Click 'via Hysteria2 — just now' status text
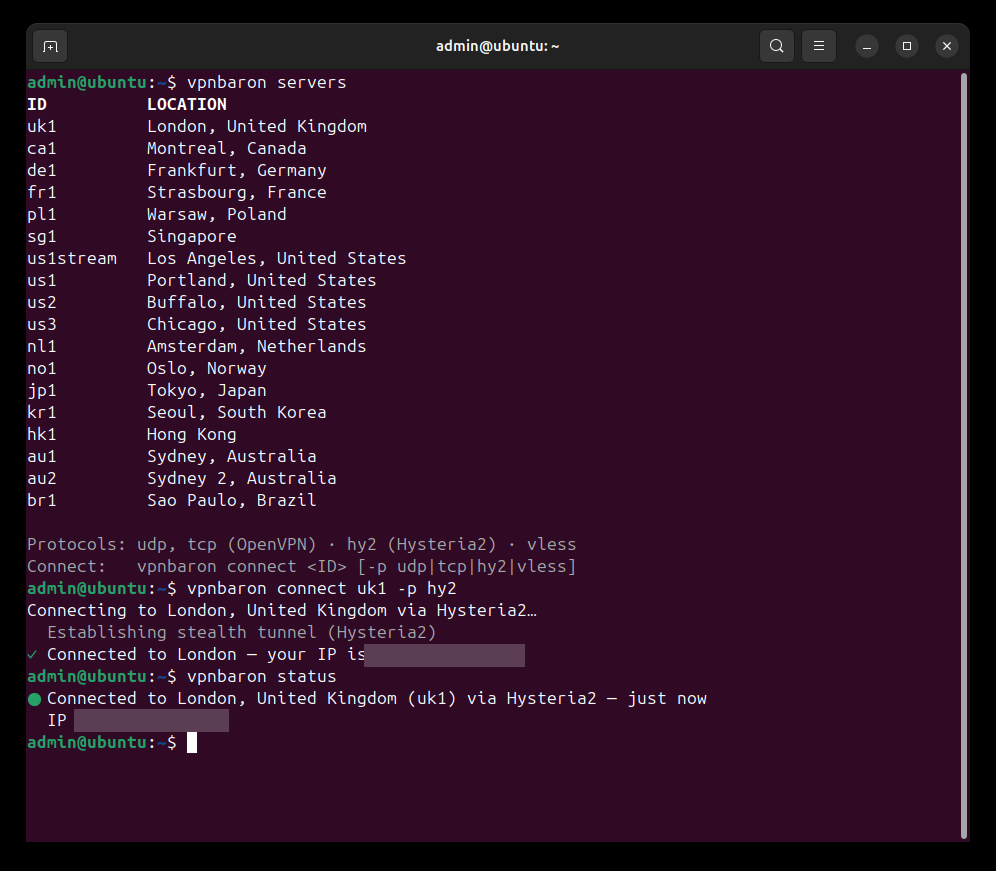 point(587,699)
